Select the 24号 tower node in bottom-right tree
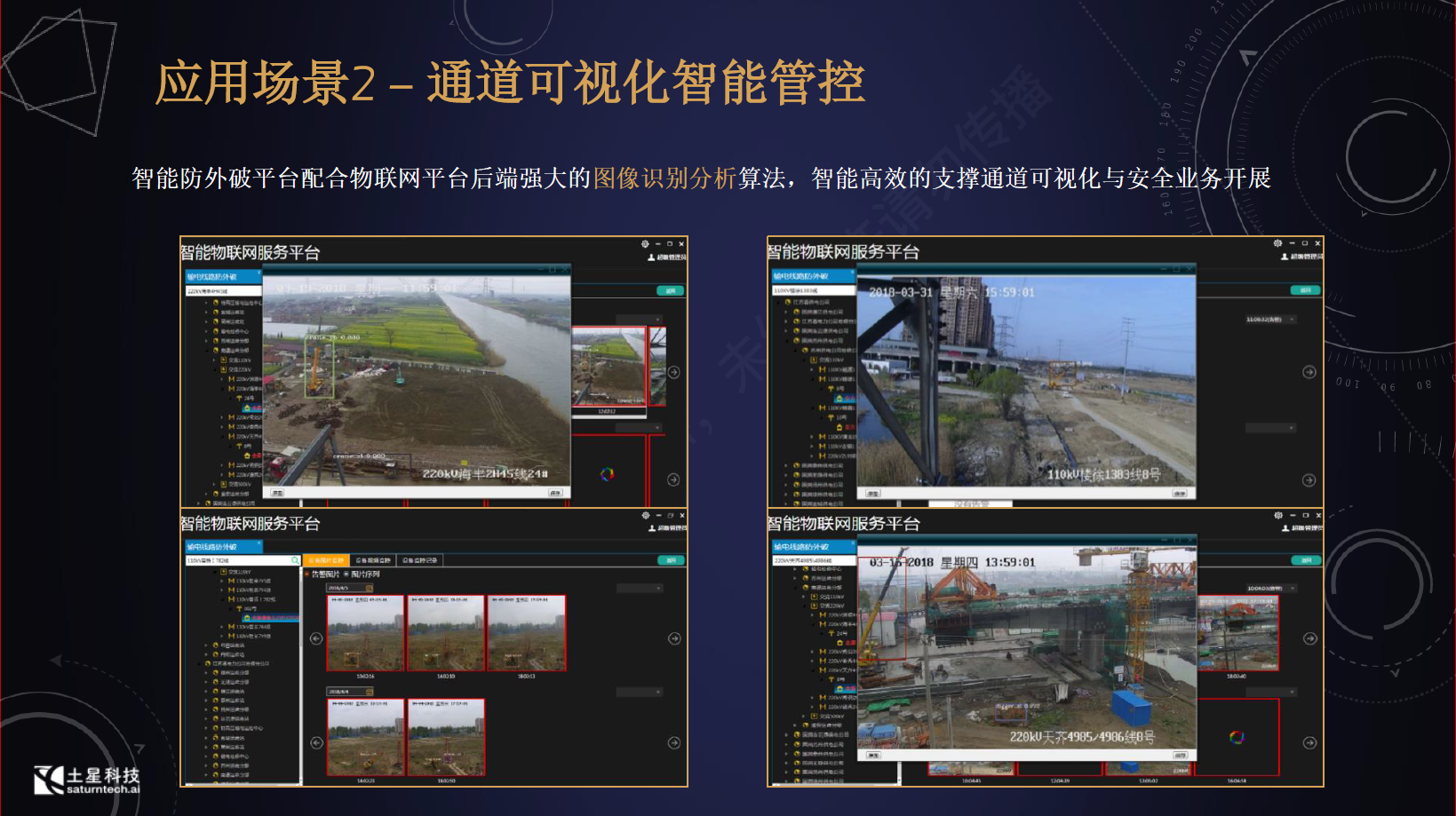This screenshot has width=1456, height=816. (x=839, y=633)
